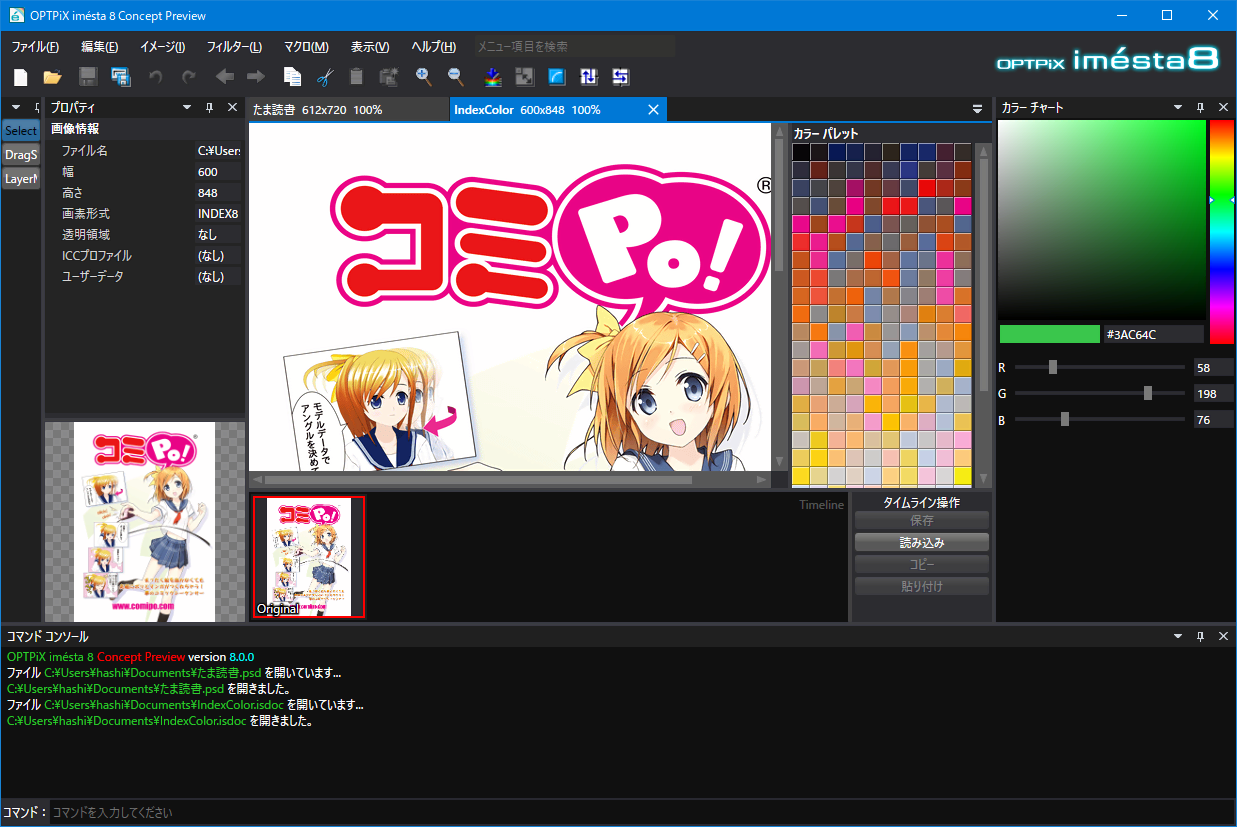Pin the コマンド コンソール panel
Screen dimensions: 1237x827
[x=1200, y=637]
